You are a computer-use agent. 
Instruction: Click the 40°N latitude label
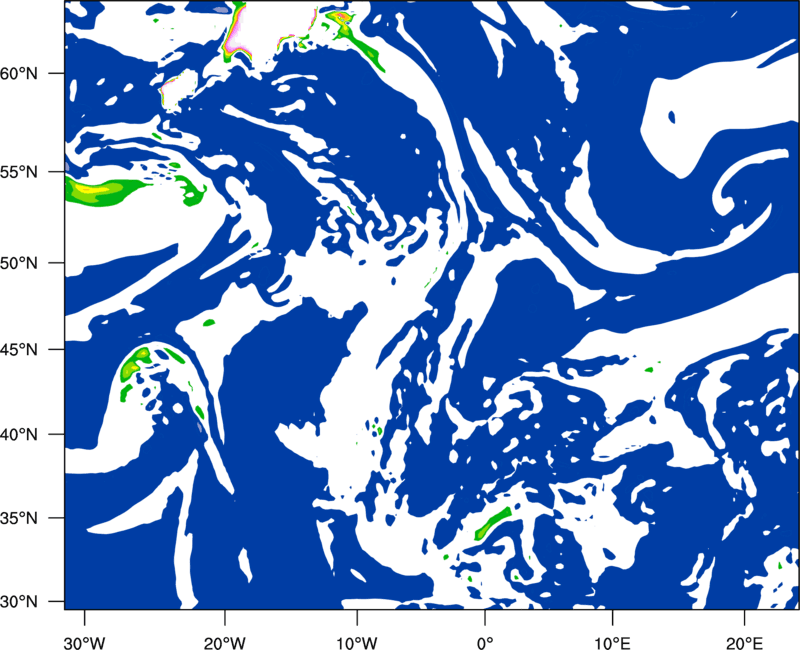point(19,435)
